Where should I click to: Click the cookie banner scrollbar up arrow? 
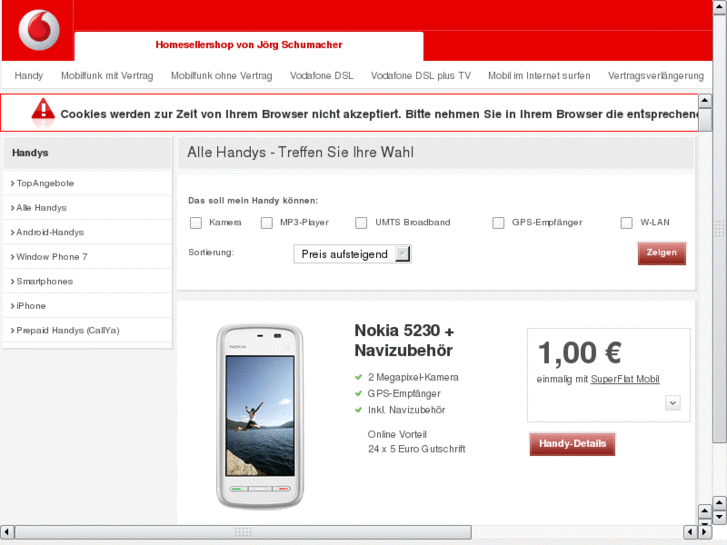pyautogui.click(x=705, y=100)
